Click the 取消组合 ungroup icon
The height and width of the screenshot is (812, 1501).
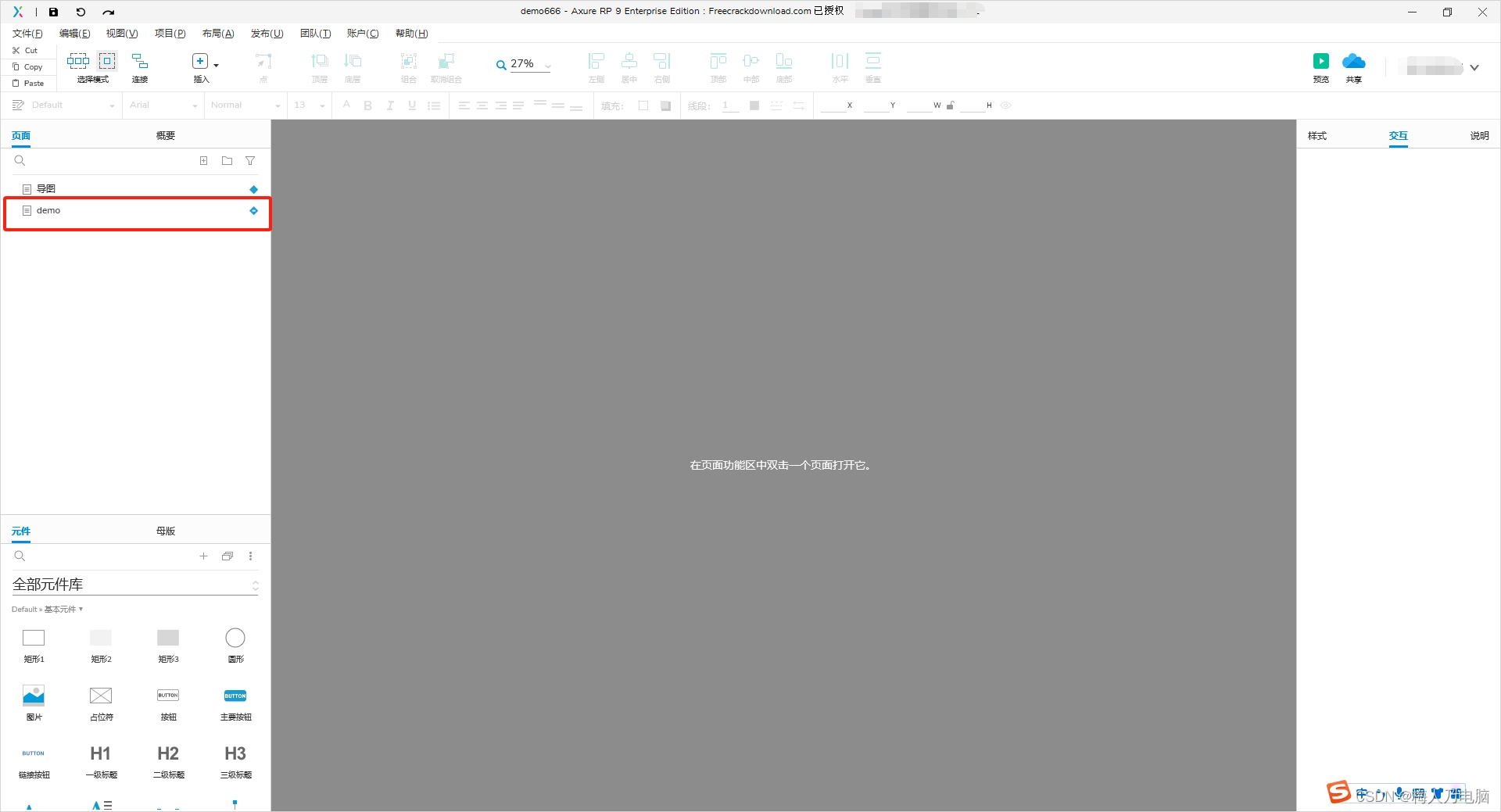[446, 61]
